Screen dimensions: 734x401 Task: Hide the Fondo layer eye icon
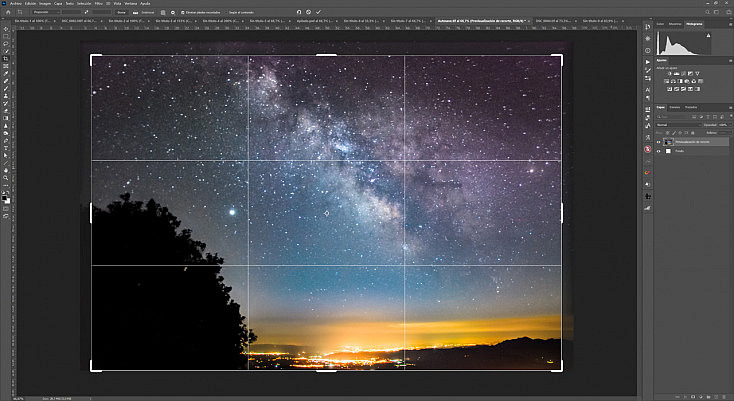(x=658, y=151)
